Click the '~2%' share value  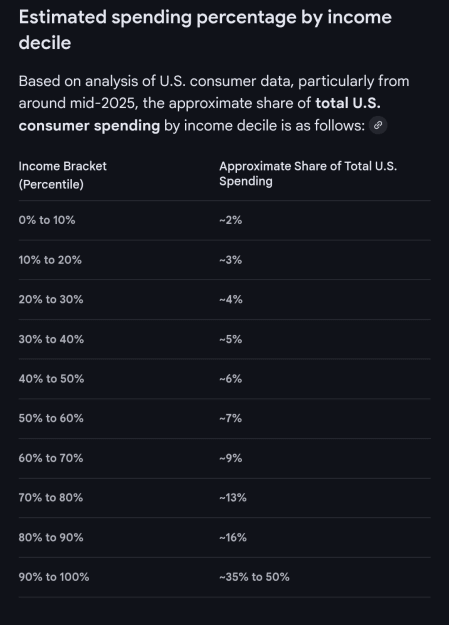click(x=230, y=220)
